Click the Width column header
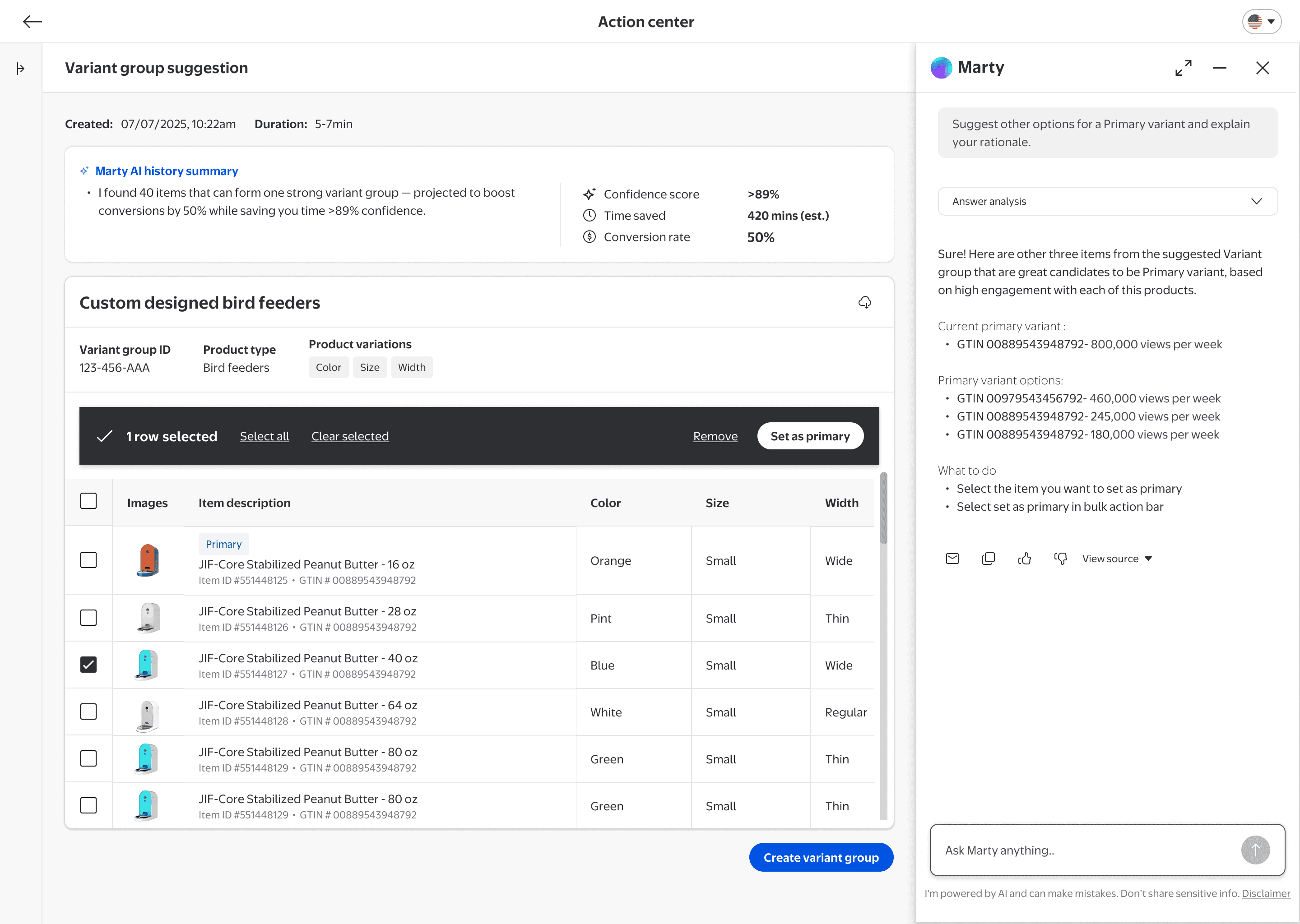Screen dimensions: 1300x924 pyautogui.click(x=842, y=503)
